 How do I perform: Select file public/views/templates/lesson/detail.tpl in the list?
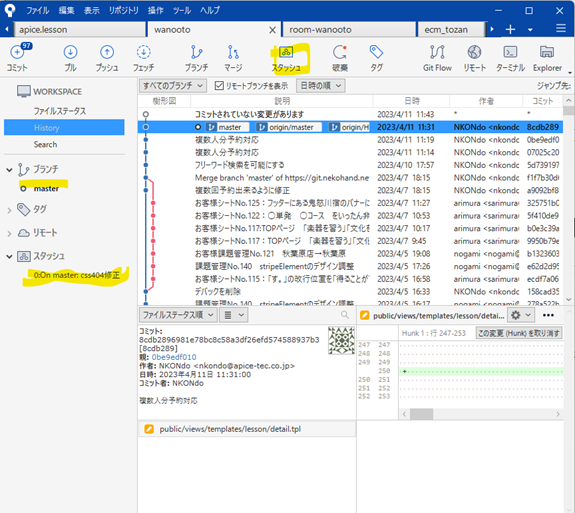coord(247,429)
